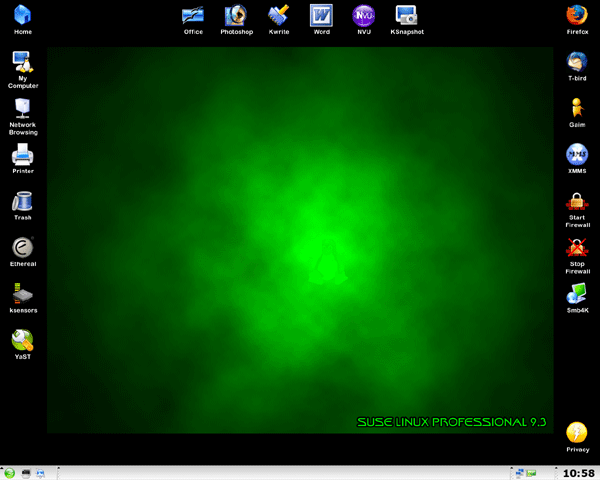Screen dimensions: 600x480
Task: Click the network tray icon
Action: (x=520, y=473)
